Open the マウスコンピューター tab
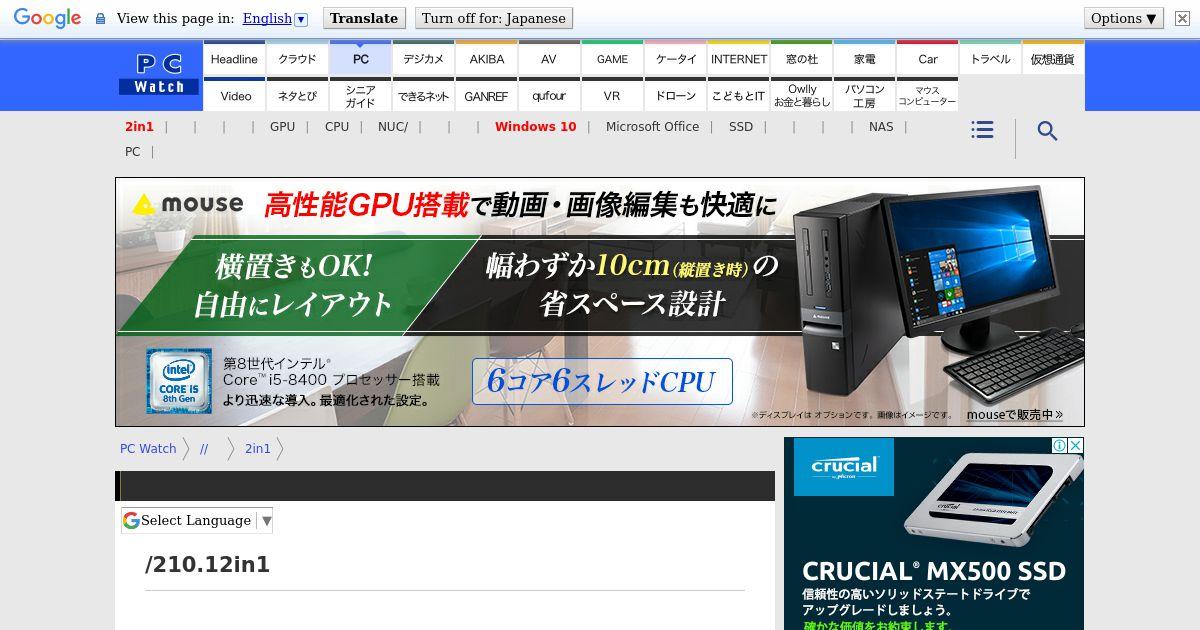Viewport: 1200px width, 630px height. tap(927, 96)
